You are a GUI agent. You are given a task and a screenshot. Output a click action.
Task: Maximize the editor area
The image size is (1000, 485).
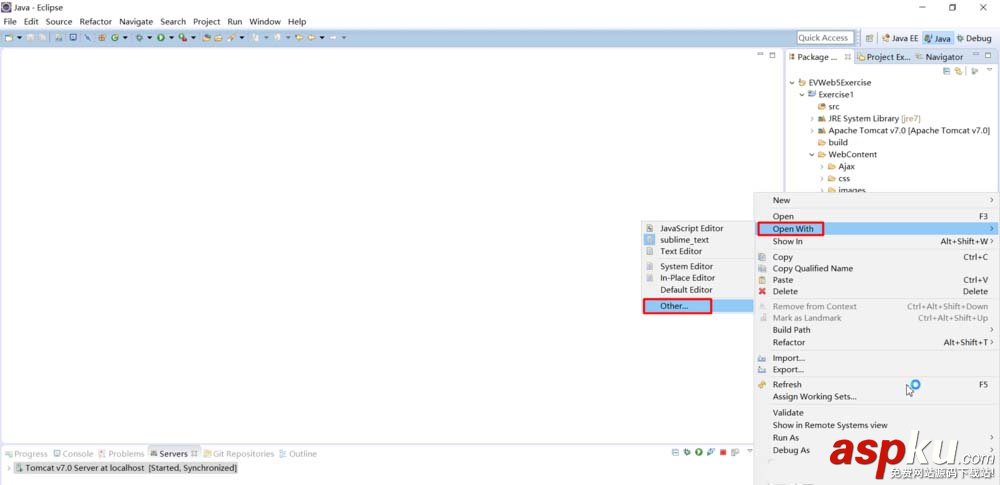tap(772, 55)
